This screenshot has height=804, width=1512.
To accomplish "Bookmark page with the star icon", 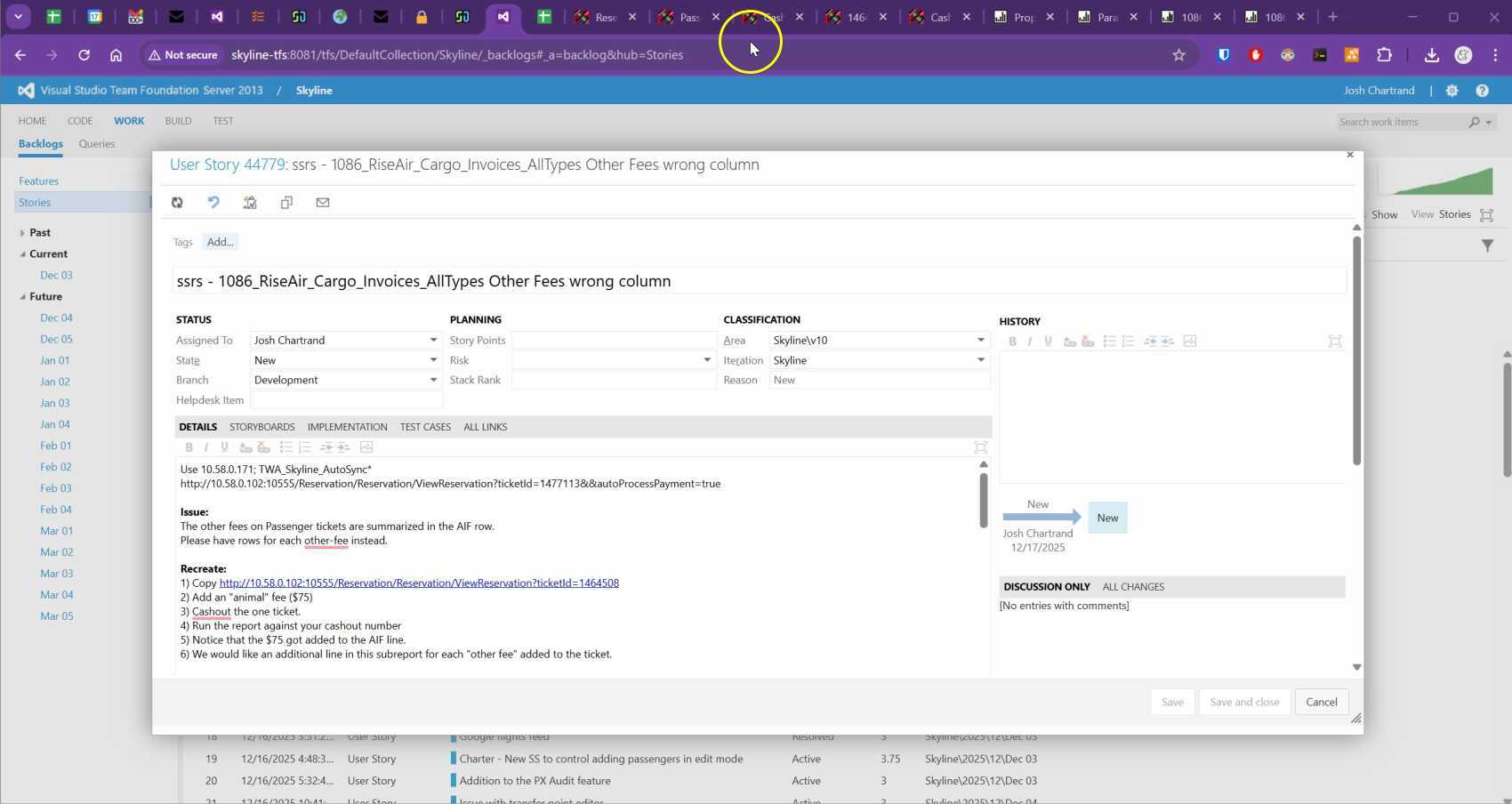I will pyautogui.click(x=1178, y=55).
